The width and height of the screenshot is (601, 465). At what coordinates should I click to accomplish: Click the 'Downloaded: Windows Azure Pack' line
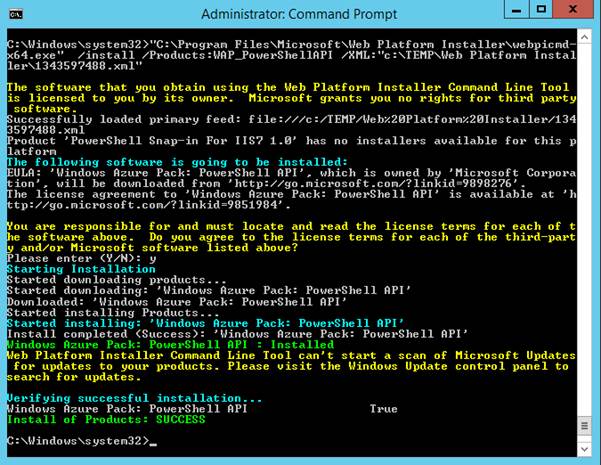click(177, 302)
